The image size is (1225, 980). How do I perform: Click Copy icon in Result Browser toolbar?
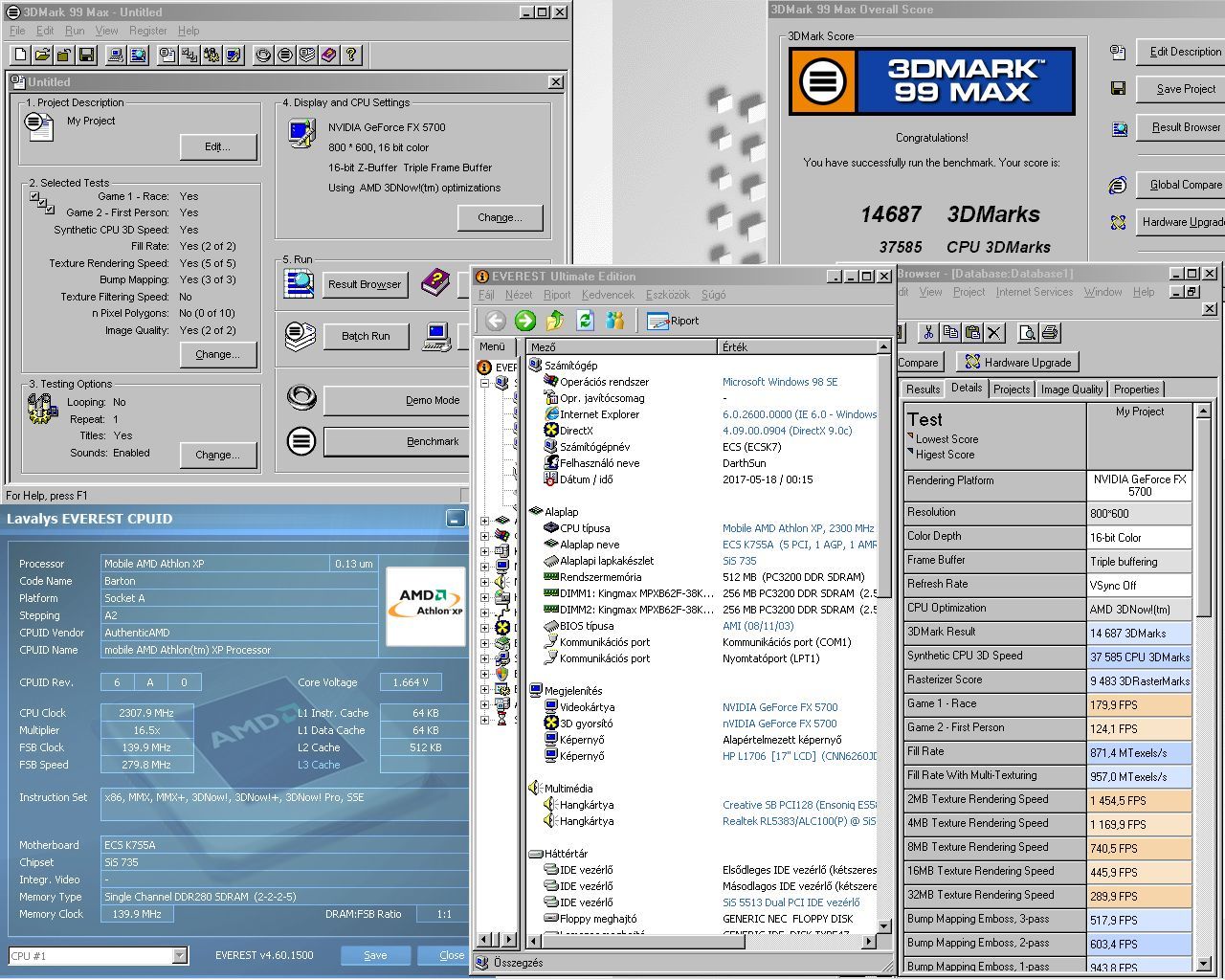950,332
